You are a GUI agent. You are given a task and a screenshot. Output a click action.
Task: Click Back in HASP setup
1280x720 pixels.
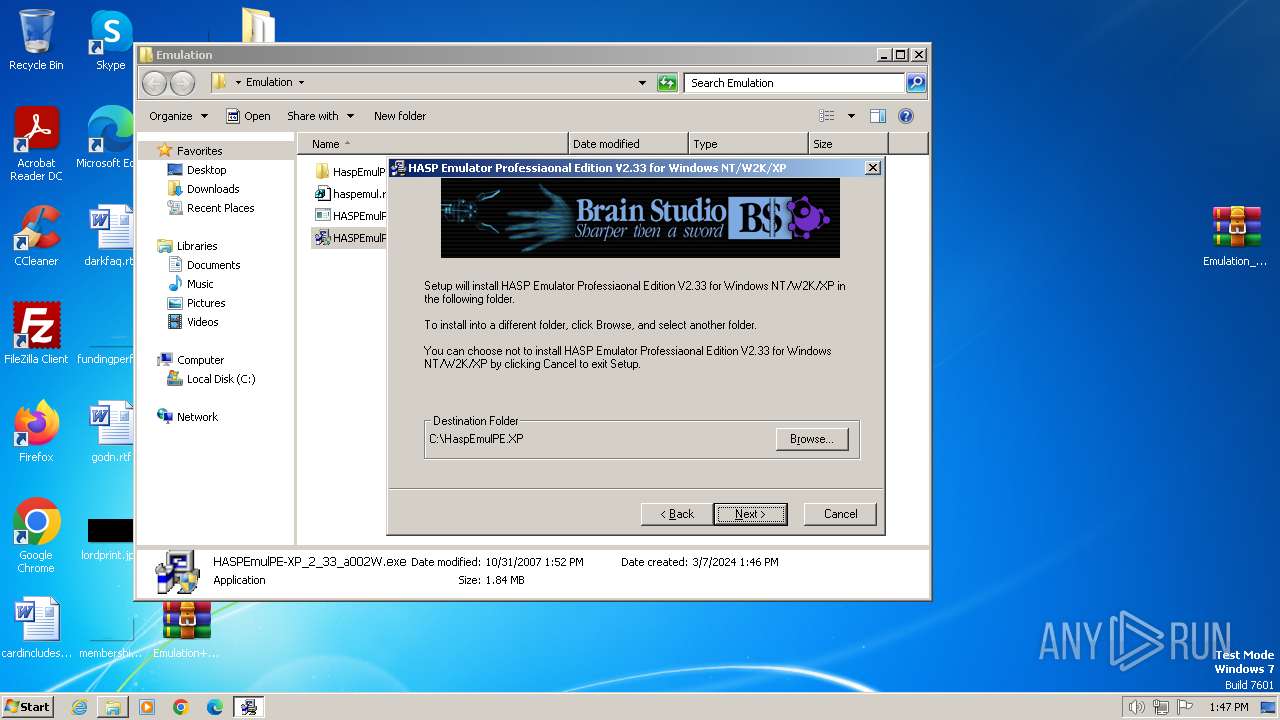(677, 514)
